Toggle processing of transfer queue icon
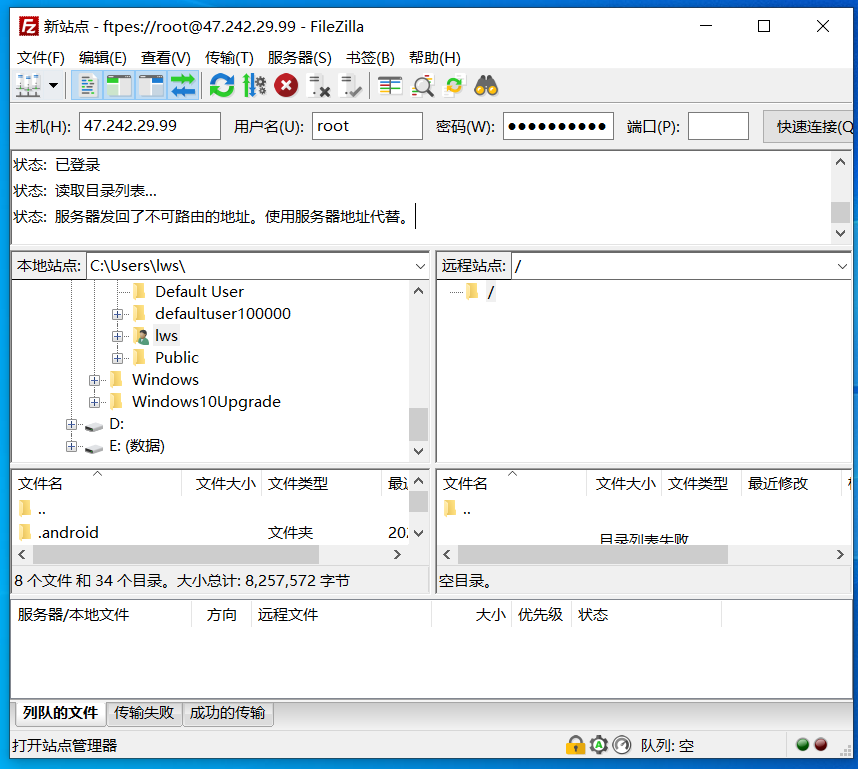Screen dimensions: 858x769 click(x=254, y=85)
